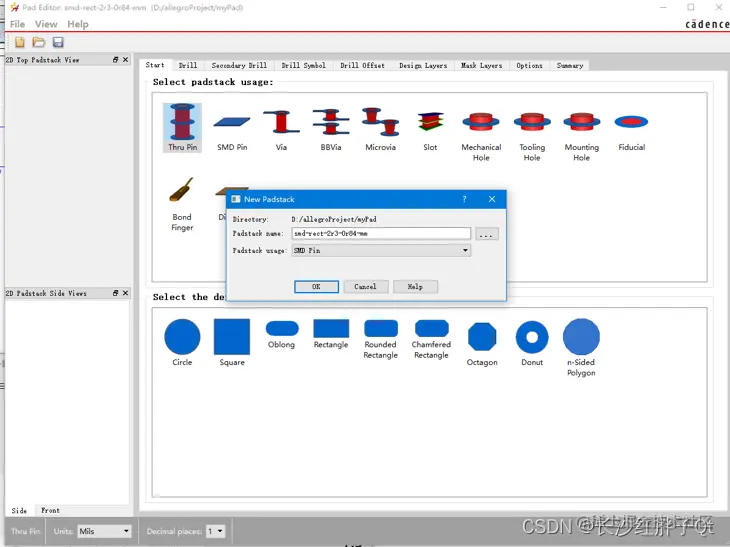Switch to the Front view tab
Image resolution: width=730 pixels, height=547 pixels.
pos(50,511)
